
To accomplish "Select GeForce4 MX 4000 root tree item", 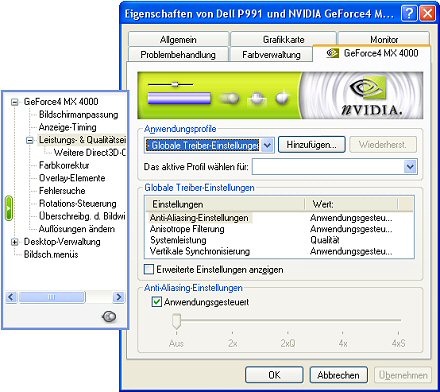I will pyautogui.click(x=61, y=102).
